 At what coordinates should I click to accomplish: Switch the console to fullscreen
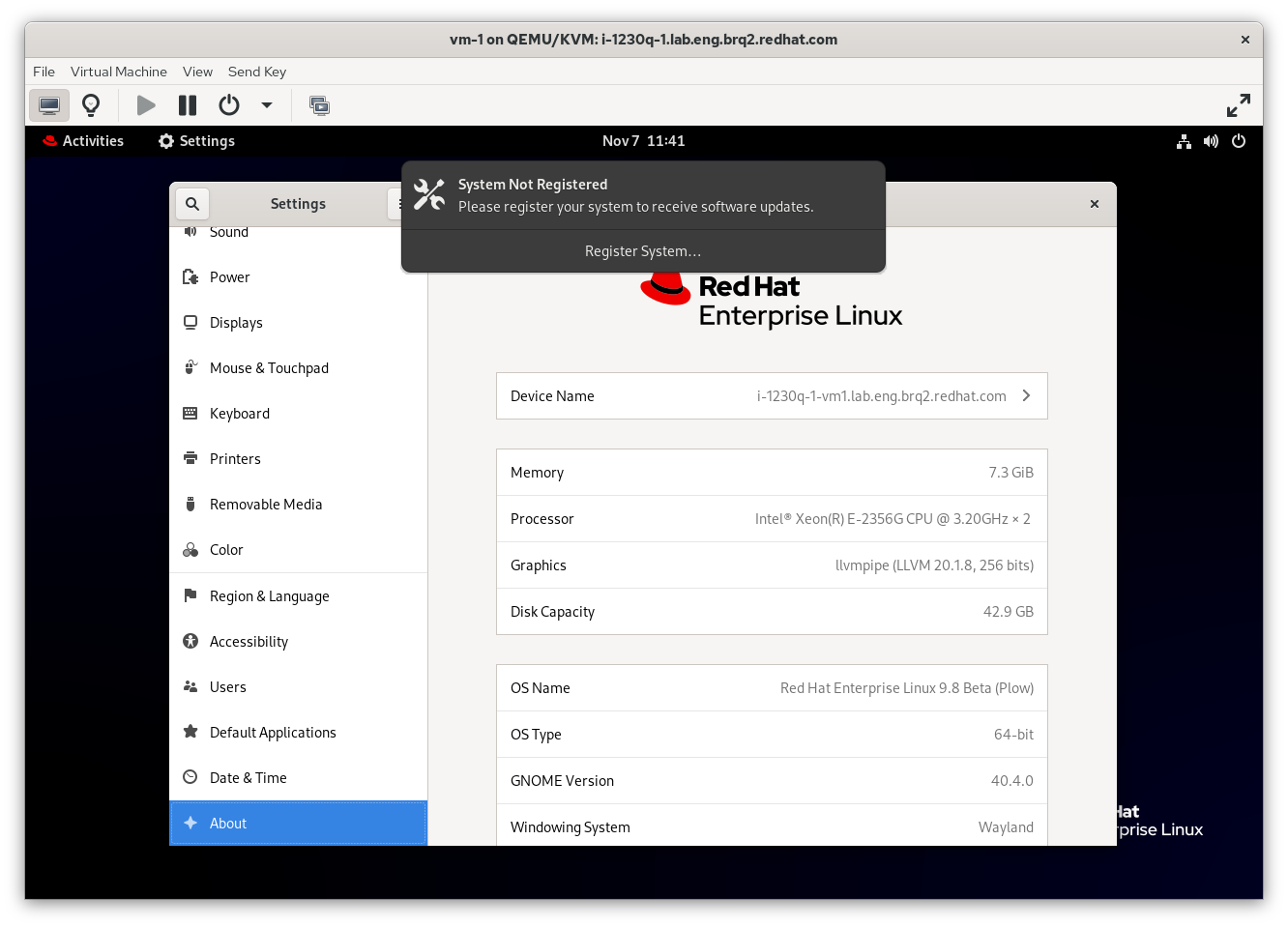pyautogui.click(x=1239, y=104)
